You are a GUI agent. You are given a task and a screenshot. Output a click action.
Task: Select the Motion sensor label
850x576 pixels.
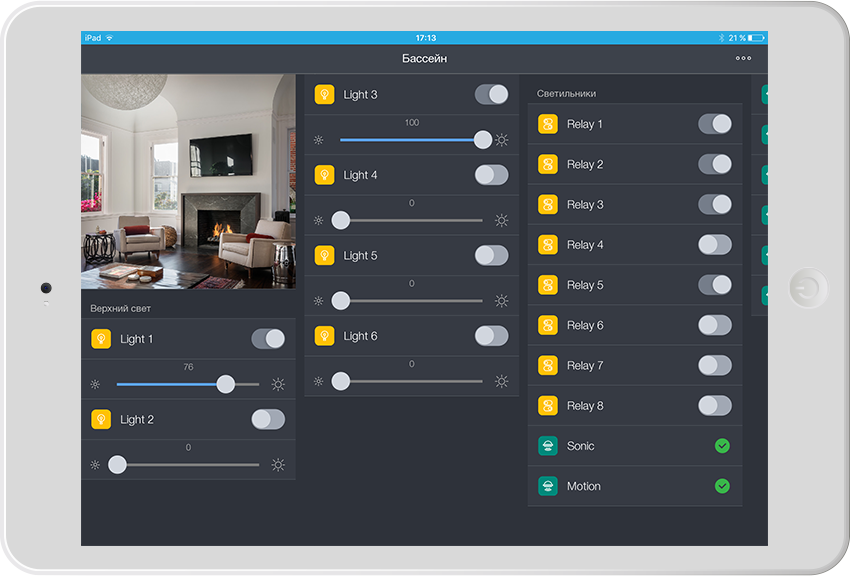[584, 486]
